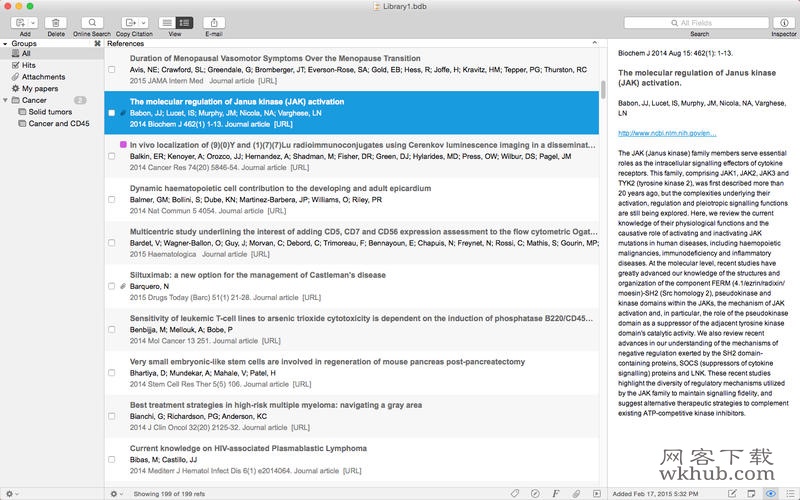Open the [URL] of Menopausal Vasomotor reference
Image resolution: width=800 pixels, height=500 pixels.
coord(267,81)
